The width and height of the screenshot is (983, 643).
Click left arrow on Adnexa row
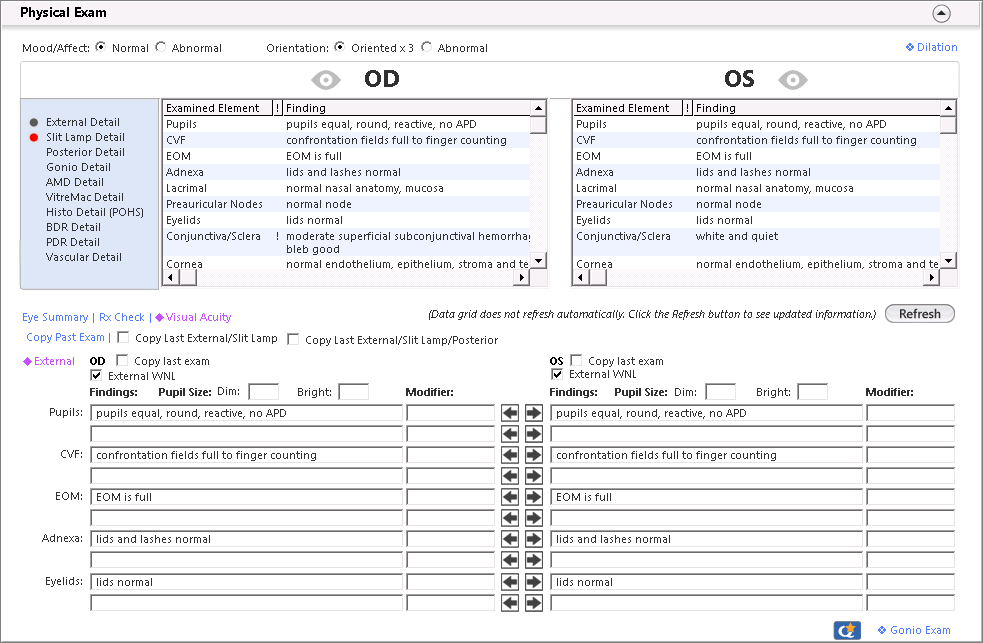coord(510,538)
